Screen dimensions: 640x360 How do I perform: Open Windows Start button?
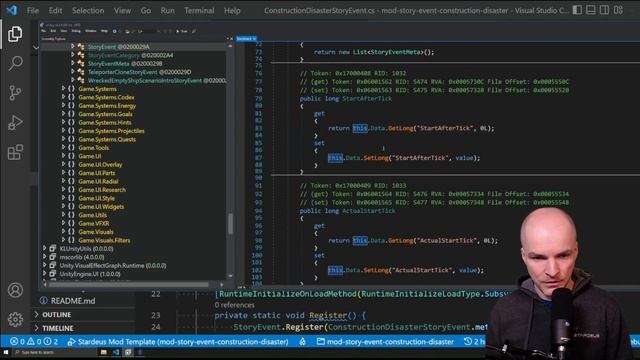6,352
